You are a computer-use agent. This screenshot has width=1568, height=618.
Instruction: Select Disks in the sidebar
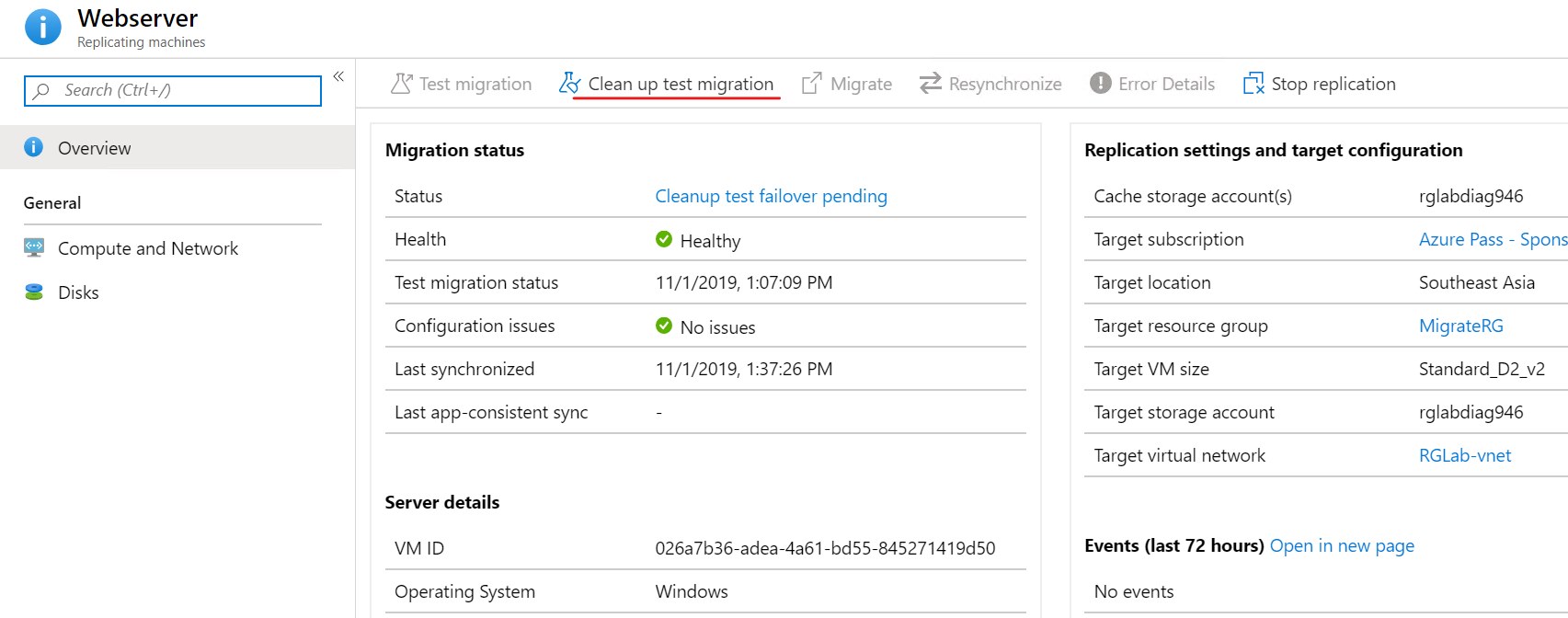click(x=78, y=292)
